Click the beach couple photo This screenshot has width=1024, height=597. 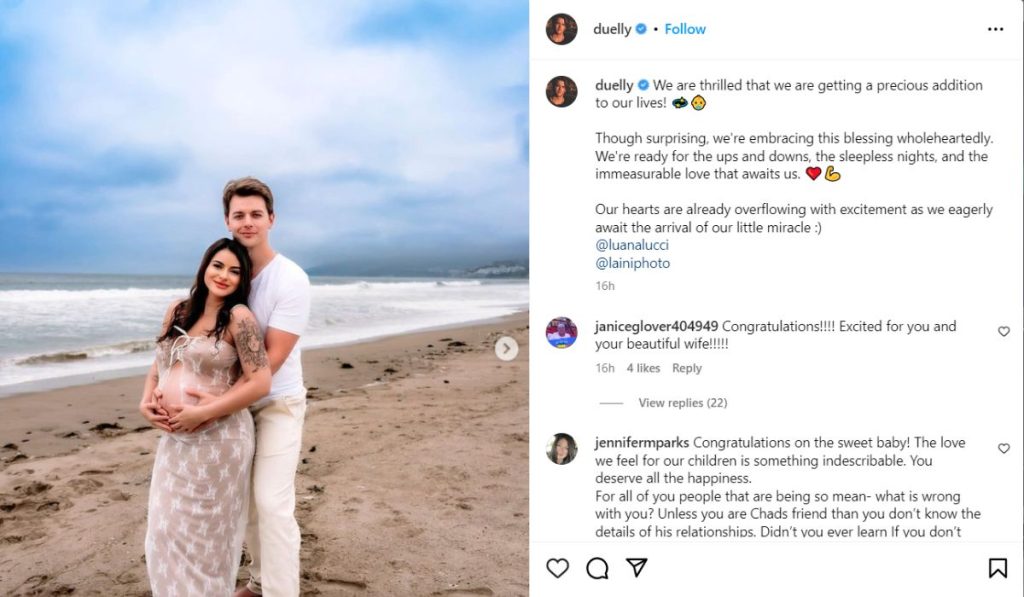click(264, 298)
